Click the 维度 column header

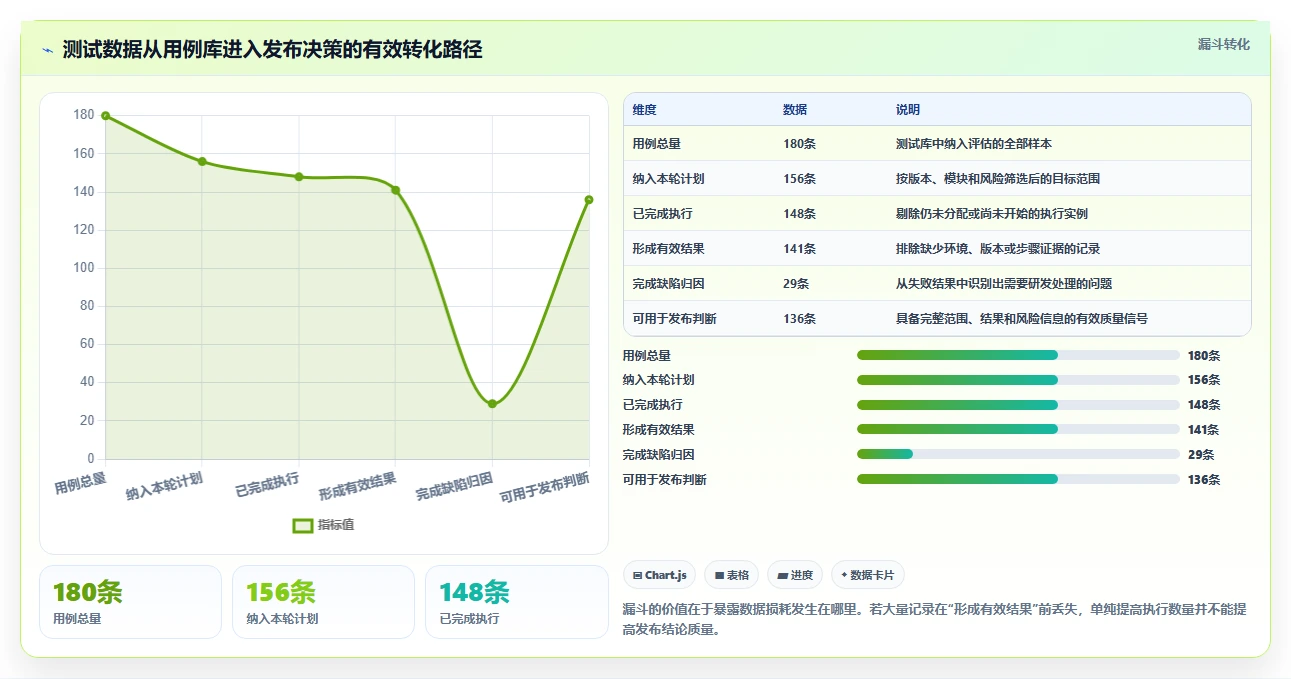click(645, 110)
